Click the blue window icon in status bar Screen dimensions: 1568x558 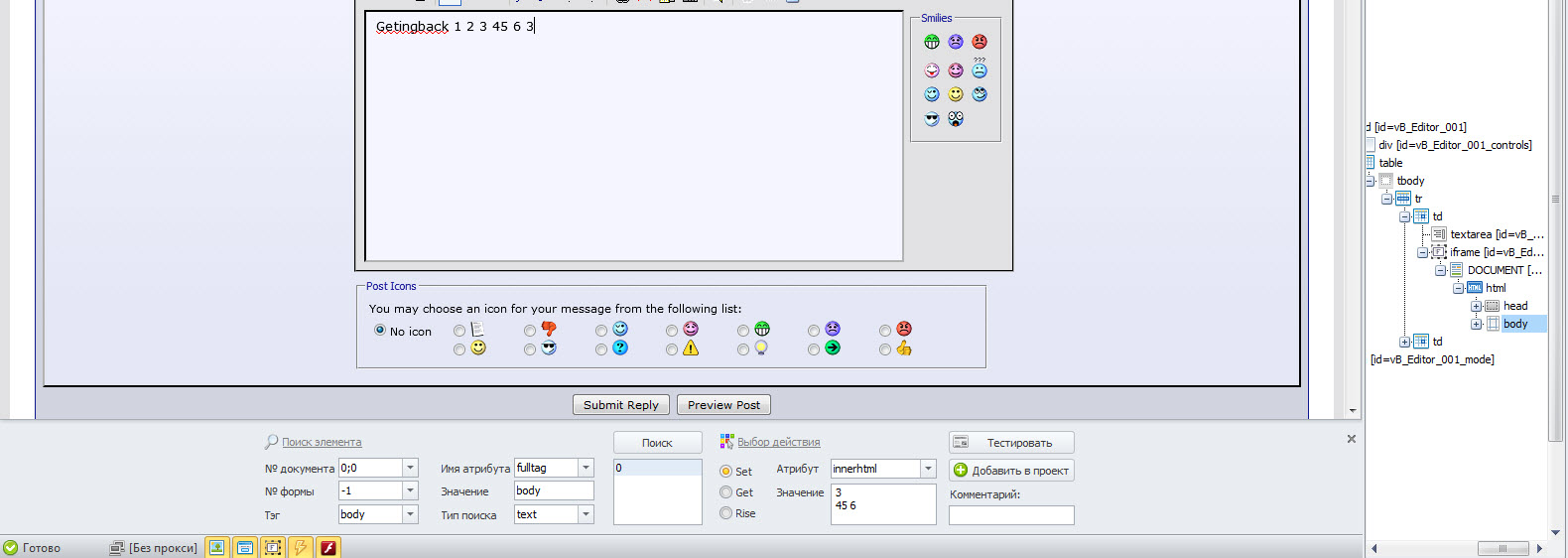point(244,547)
